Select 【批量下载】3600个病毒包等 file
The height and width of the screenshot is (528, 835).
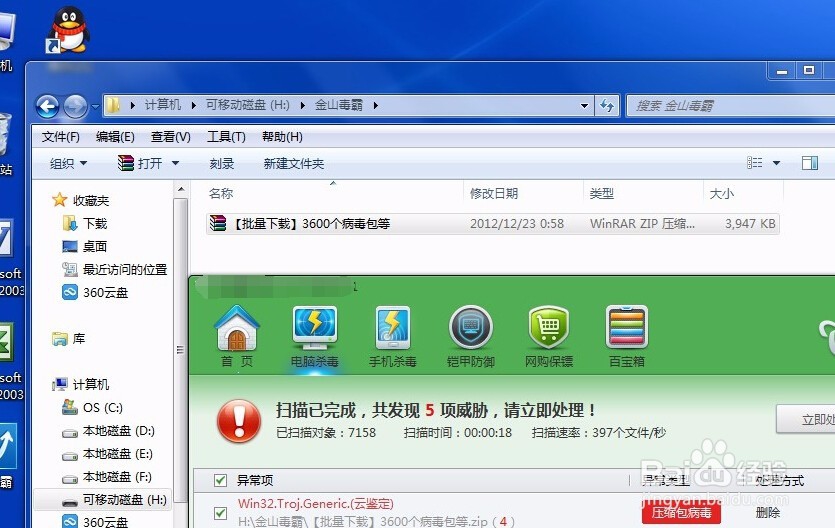(312, 224)
